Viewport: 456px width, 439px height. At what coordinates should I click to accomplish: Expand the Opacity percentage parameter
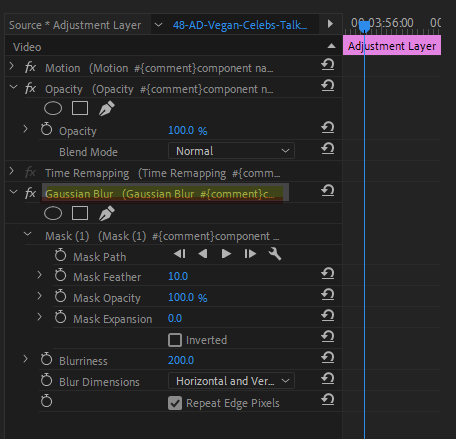pyautogui.click(x=26, y=129)
